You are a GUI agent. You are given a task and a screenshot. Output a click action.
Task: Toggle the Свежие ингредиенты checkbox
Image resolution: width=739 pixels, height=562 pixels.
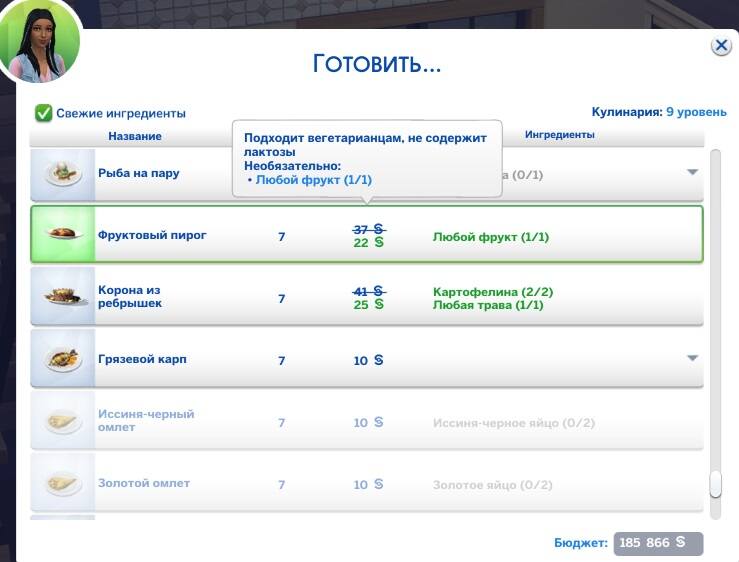(x=43, y=113)
